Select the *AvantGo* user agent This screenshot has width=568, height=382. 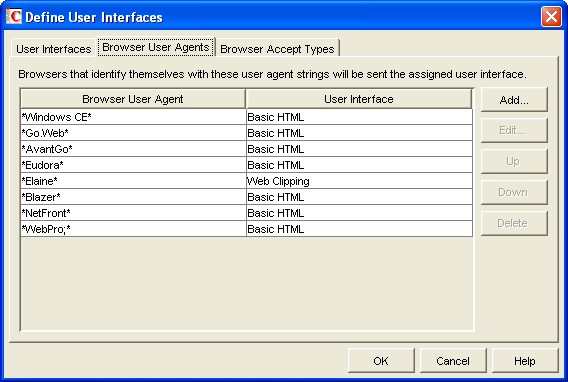(x=133, y=149)
